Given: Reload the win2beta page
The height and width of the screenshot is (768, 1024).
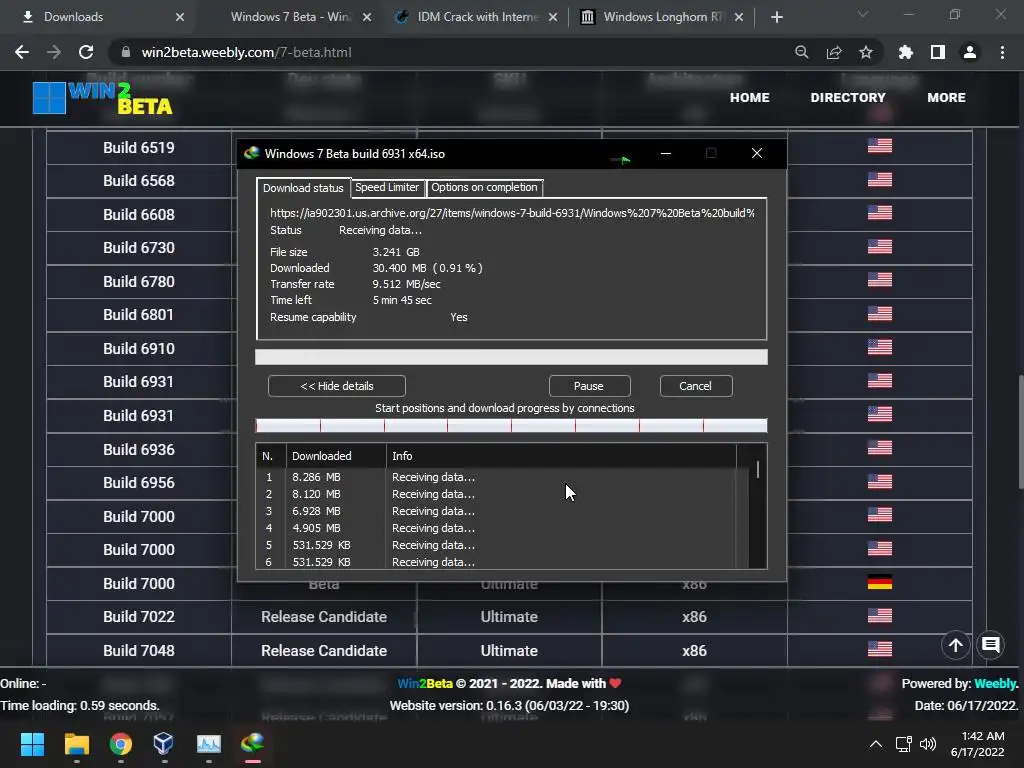Looking at the screenshot, I should [86, 52].
